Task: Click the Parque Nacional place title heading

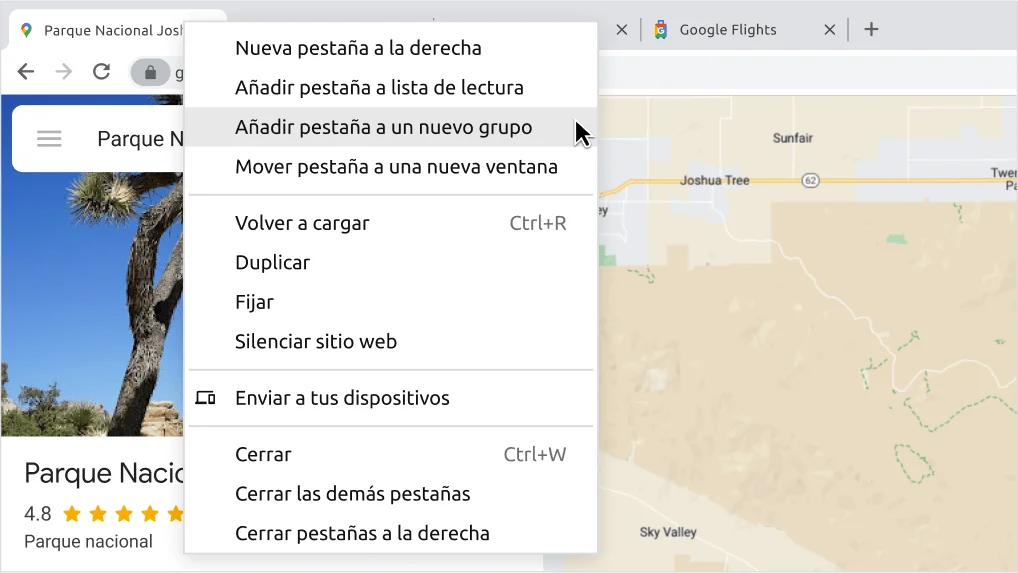Action: (x=104, y=473)
